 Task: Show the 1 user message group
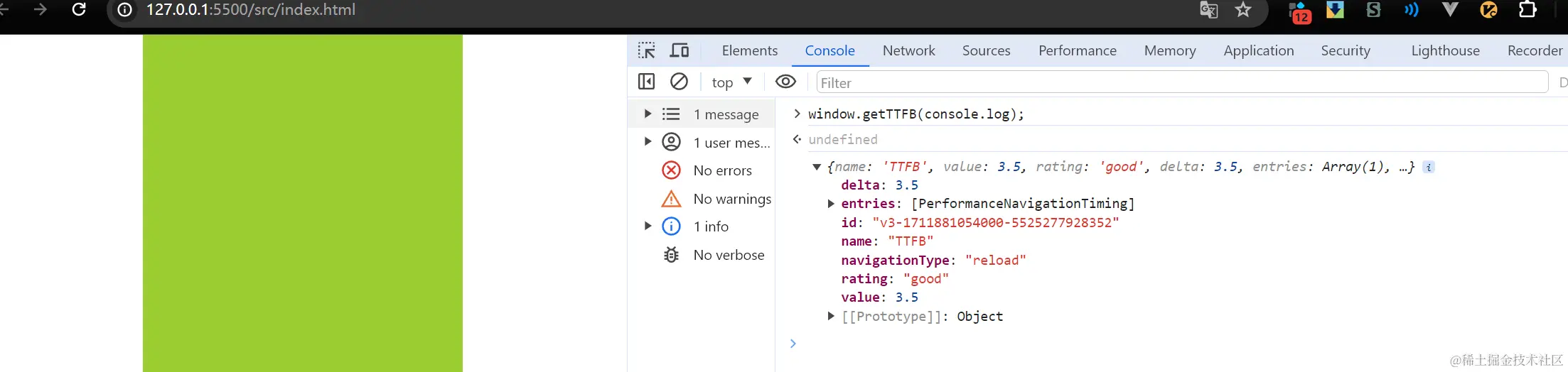[x=731, y=143]
